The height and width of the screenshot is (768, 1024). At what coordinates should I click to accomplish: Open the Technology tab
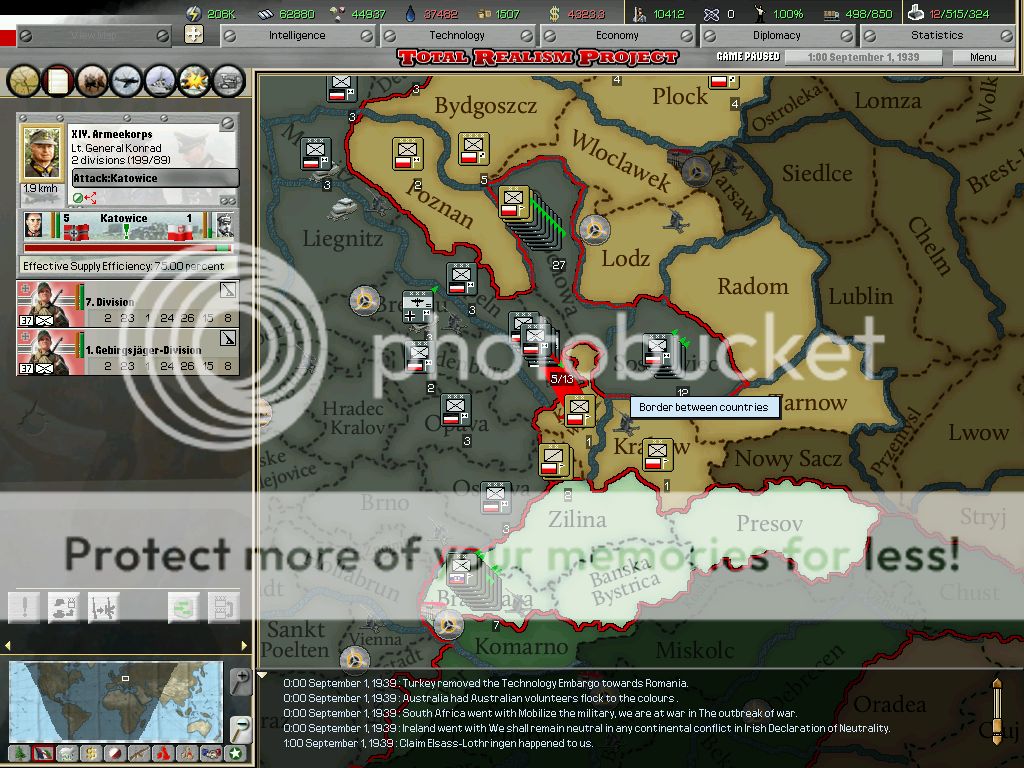tap(457, 35)
